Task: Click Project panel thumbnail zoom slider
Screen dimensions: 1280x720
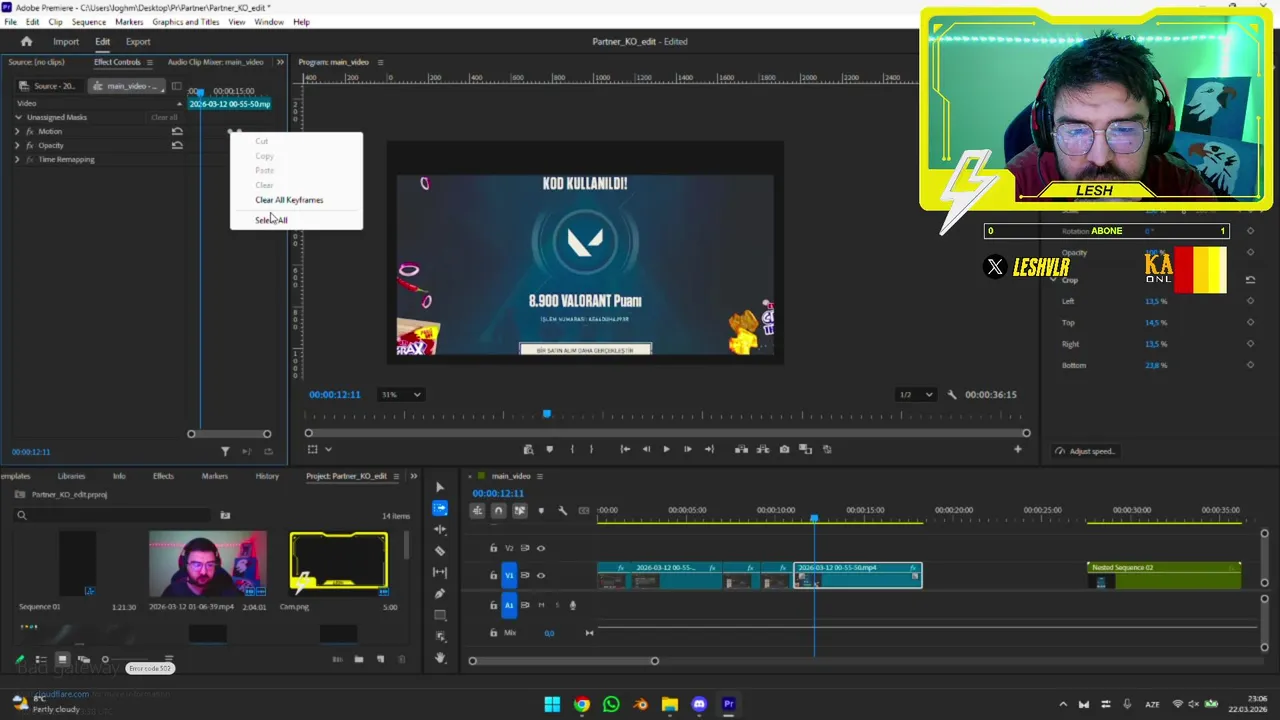Action: (105, 660)
